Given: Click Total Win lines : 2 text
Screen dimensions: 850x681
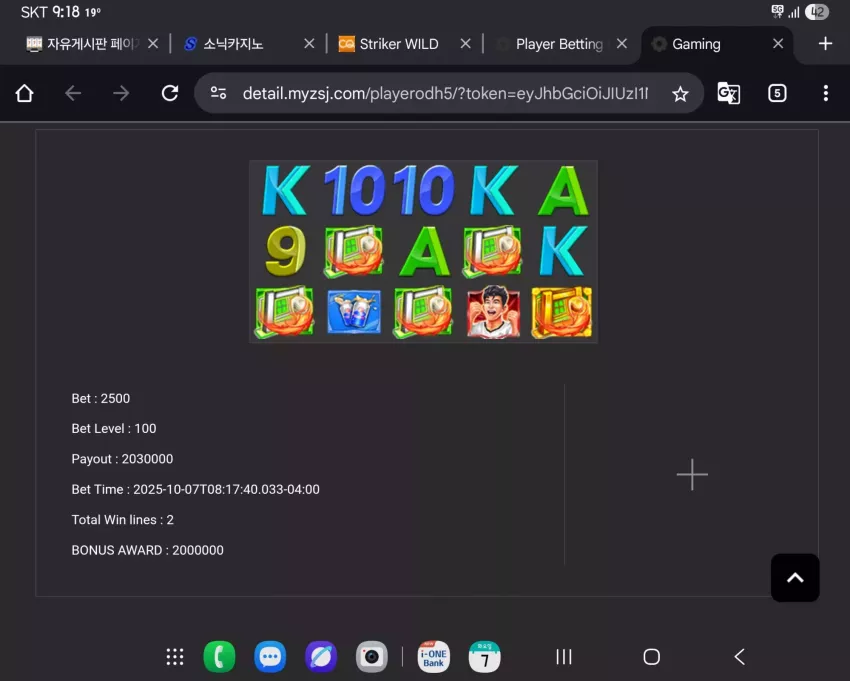Looking at the screenshot, I should [123, 519].
